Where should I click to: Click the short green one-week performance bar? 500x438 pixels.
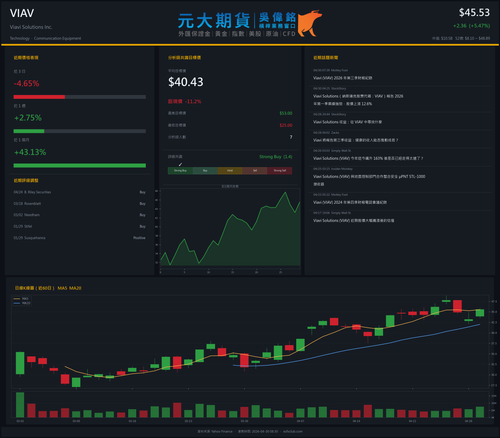point(29,131)
